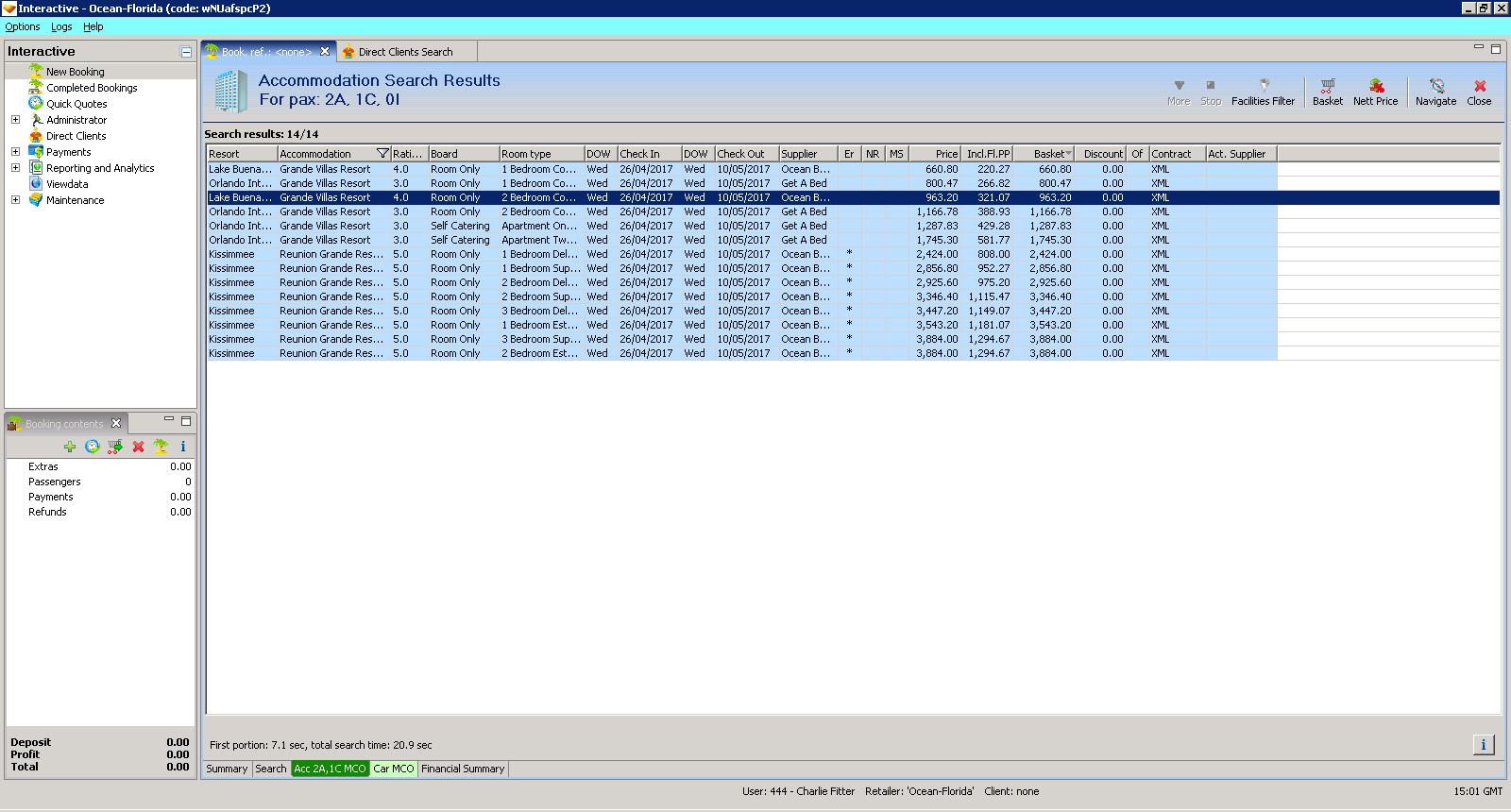1511x812 pixels.
Task: Collapse the Interactive panel
Action: (186, 52)
